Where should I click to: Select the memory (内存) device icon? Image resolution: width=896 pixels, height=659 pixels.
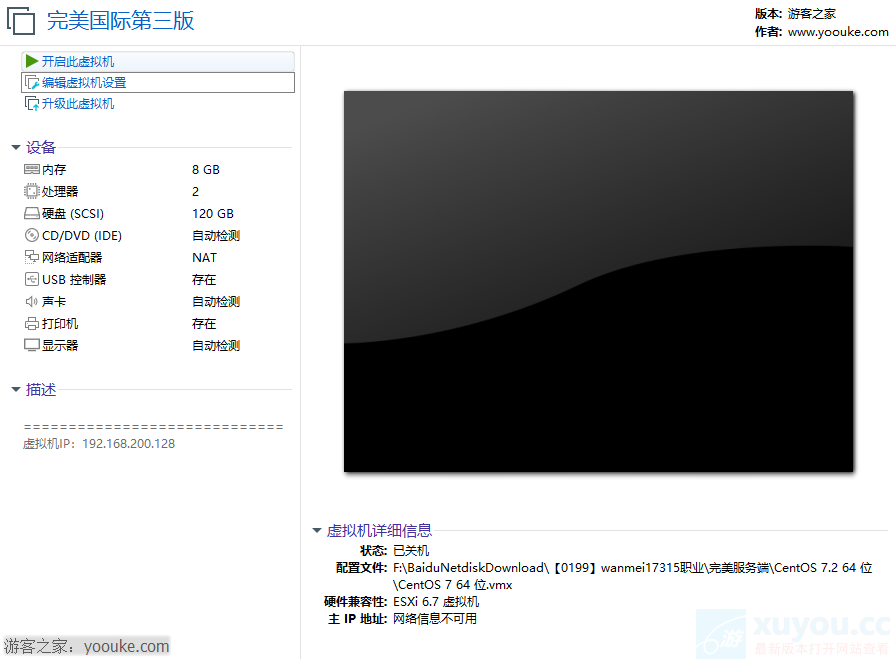coord(32,170)
